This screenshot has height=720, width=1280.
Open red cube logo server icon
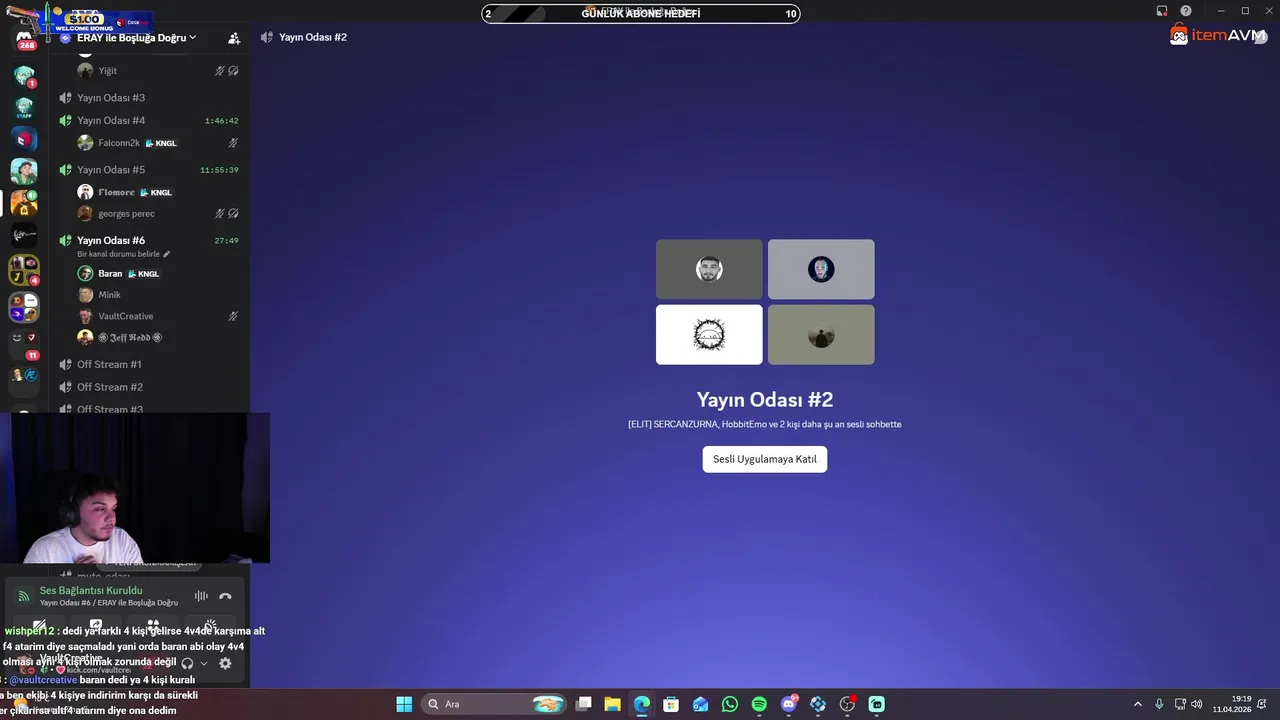[24, 139]
